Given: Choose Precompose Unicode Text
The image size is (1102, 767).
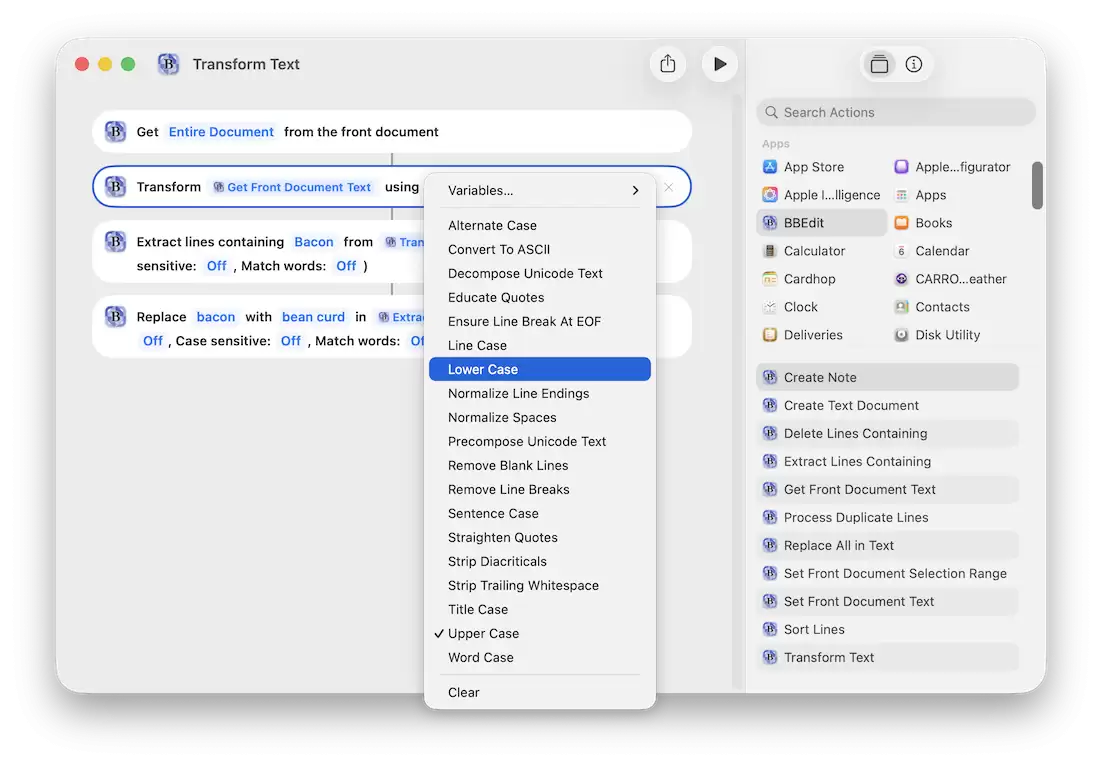Looking at the screenshot, I should pyautogui.click(x=540, y=441).
